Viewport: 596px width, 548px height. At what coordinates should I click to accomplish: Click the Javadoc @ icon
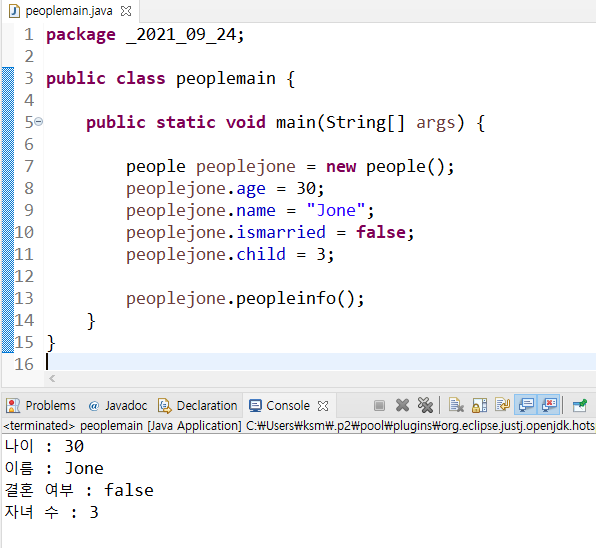[x=94, y=406]
